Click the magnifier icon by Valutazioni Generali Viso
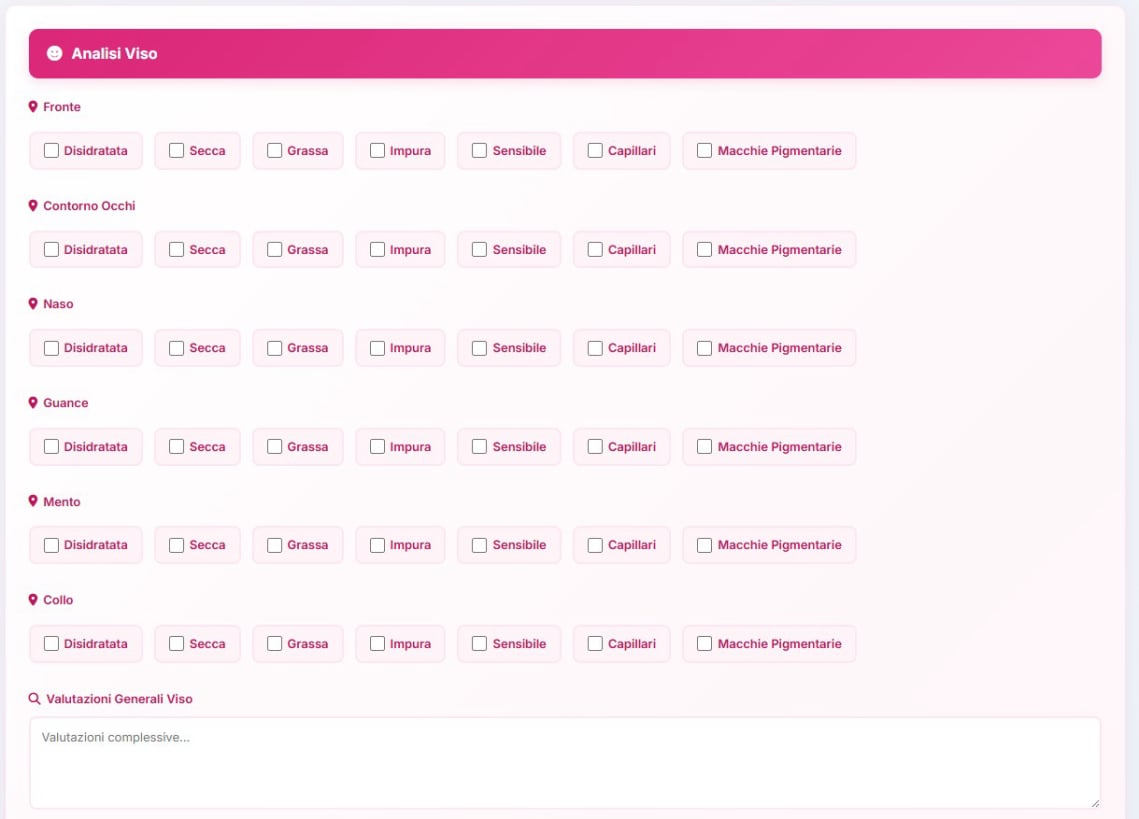The height and width of the screenshot is (819, 1139). coord(34,699)
